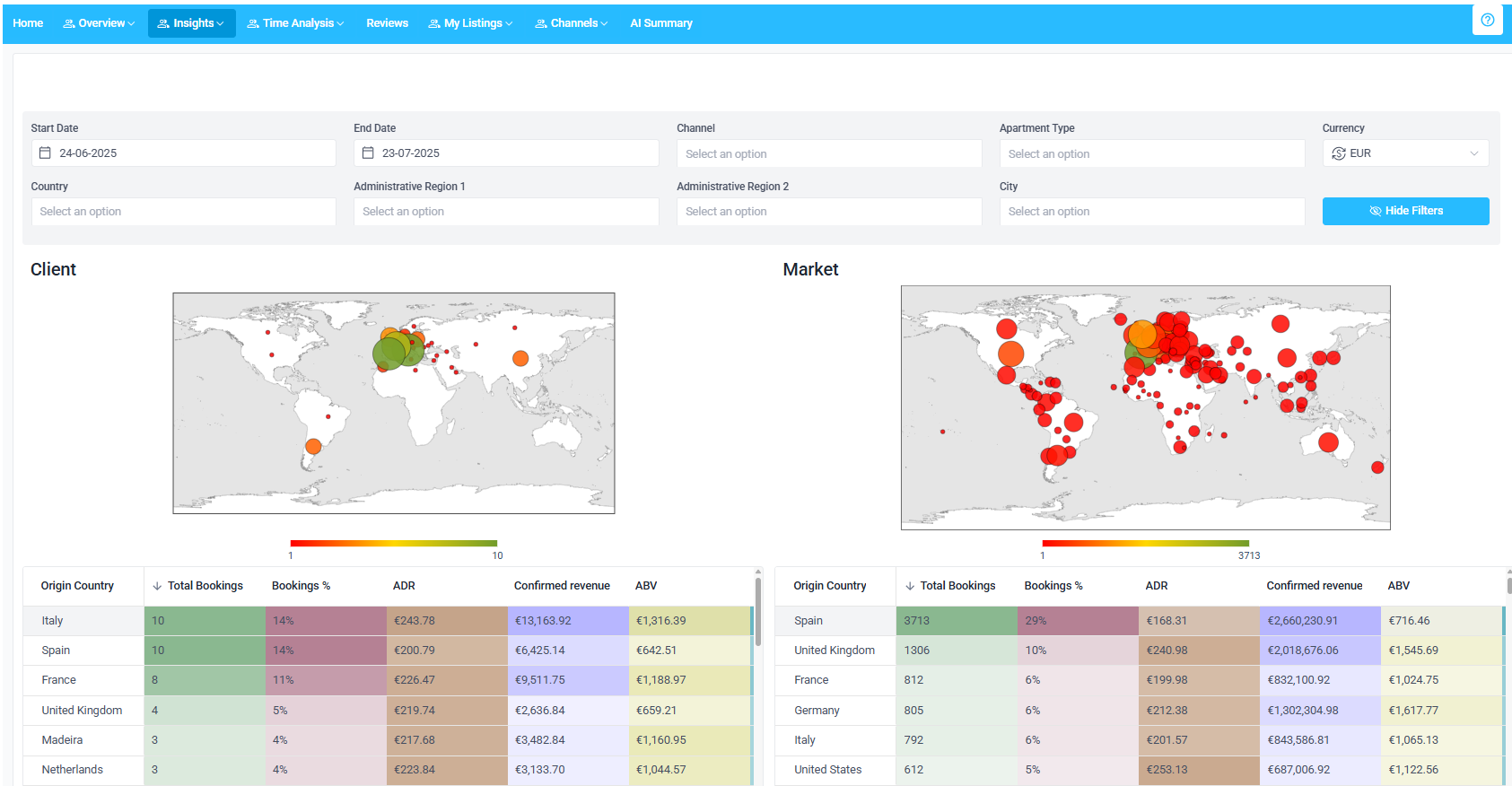Screen dimensions: 1512x786
Task: Click the Client table vertical scrollbar
Action: (758, 612)
